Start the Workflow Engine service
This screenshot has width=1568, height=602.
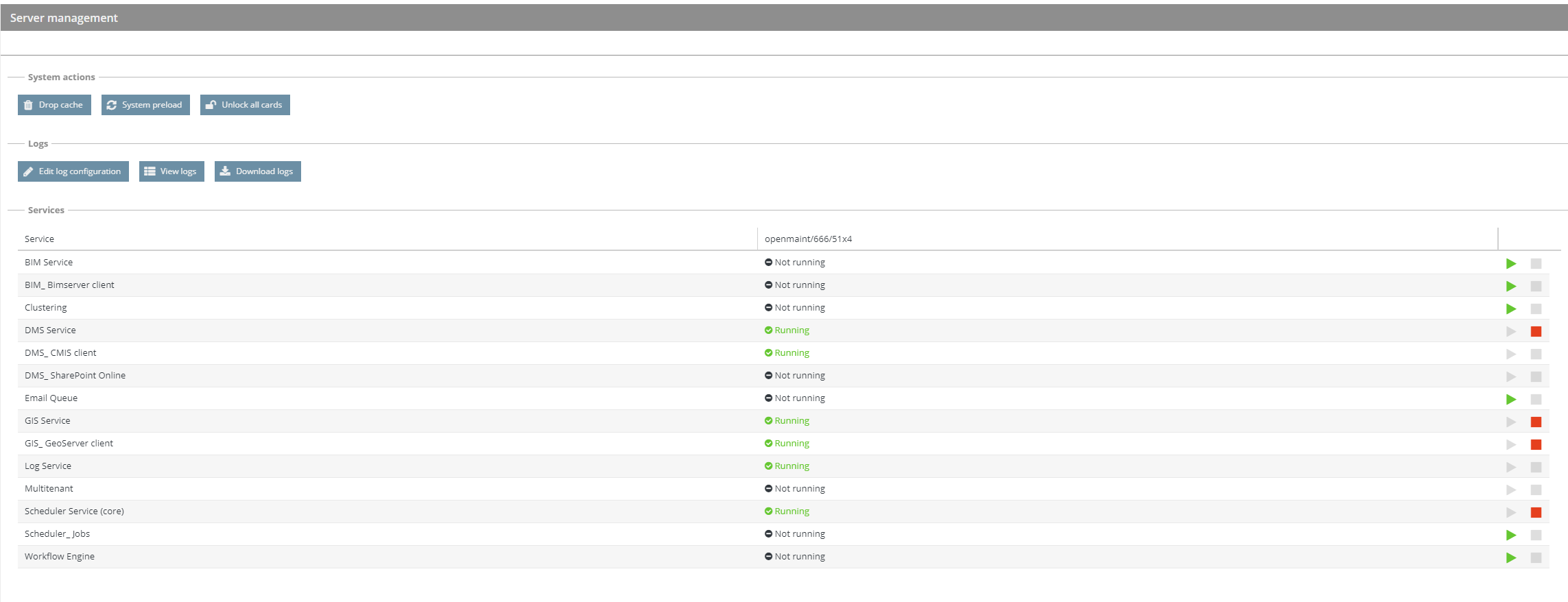coord(1510,557)
